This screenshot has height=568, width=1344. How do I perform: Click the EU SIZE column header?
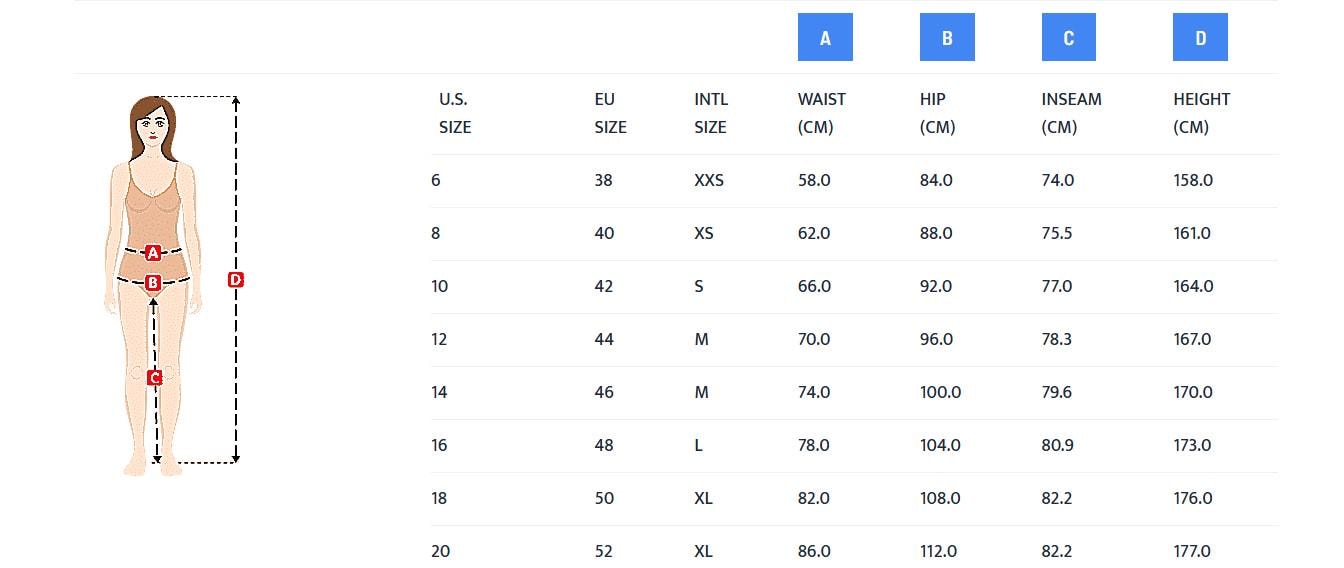point(610,113)
